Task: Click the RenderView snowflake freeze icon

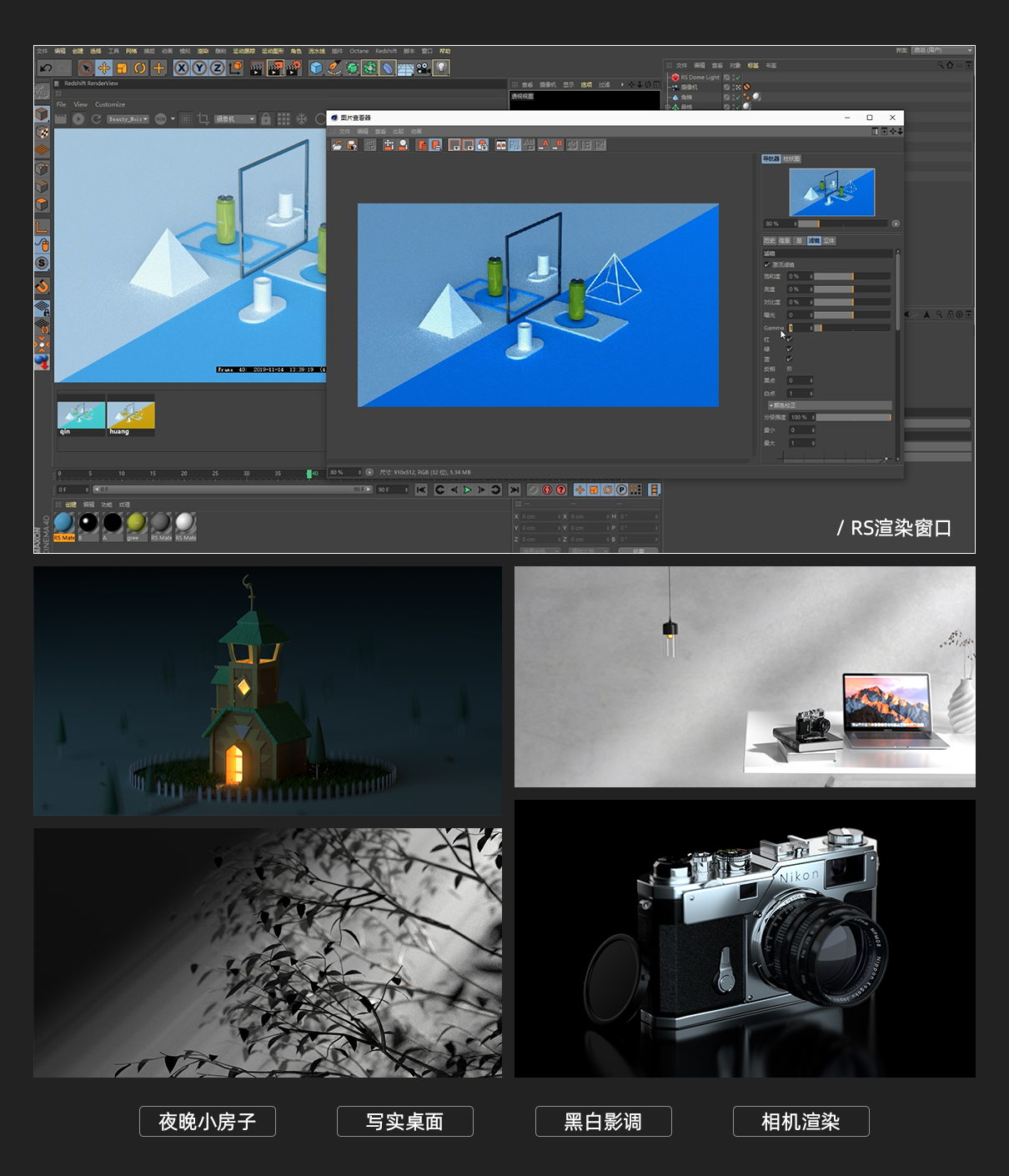Action: (302, 119)
